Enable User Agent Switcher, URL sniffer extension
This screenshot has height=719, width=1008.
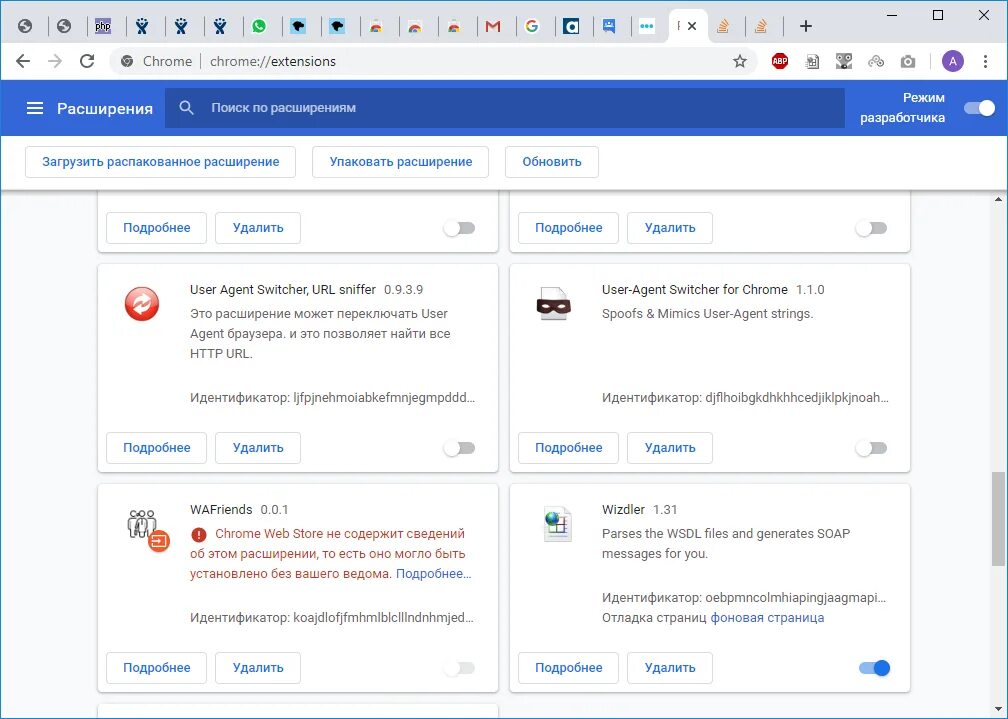(x=460, y=448)
